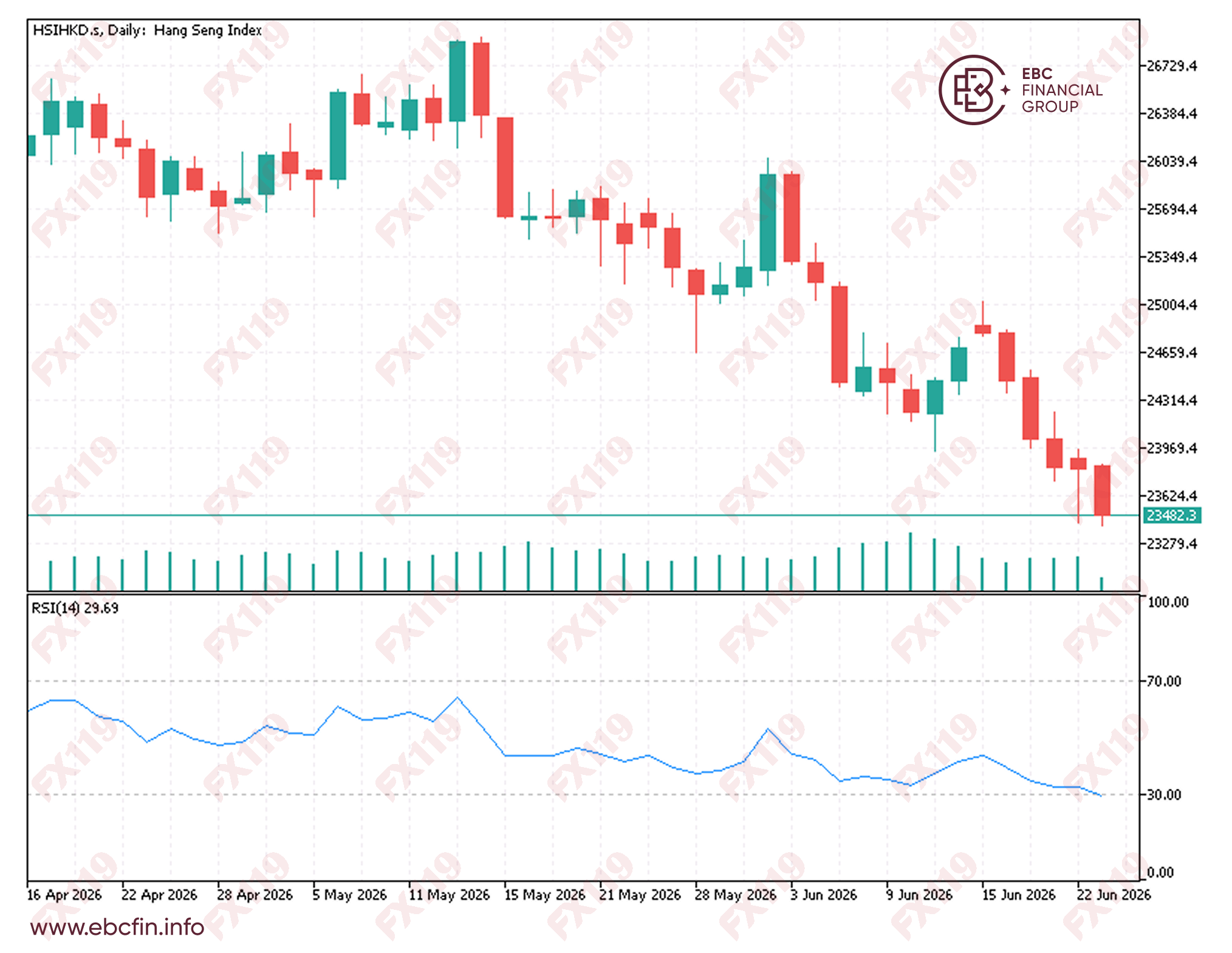
Task: Click the 28 May 2026 date marker
Action: point(736,895)
